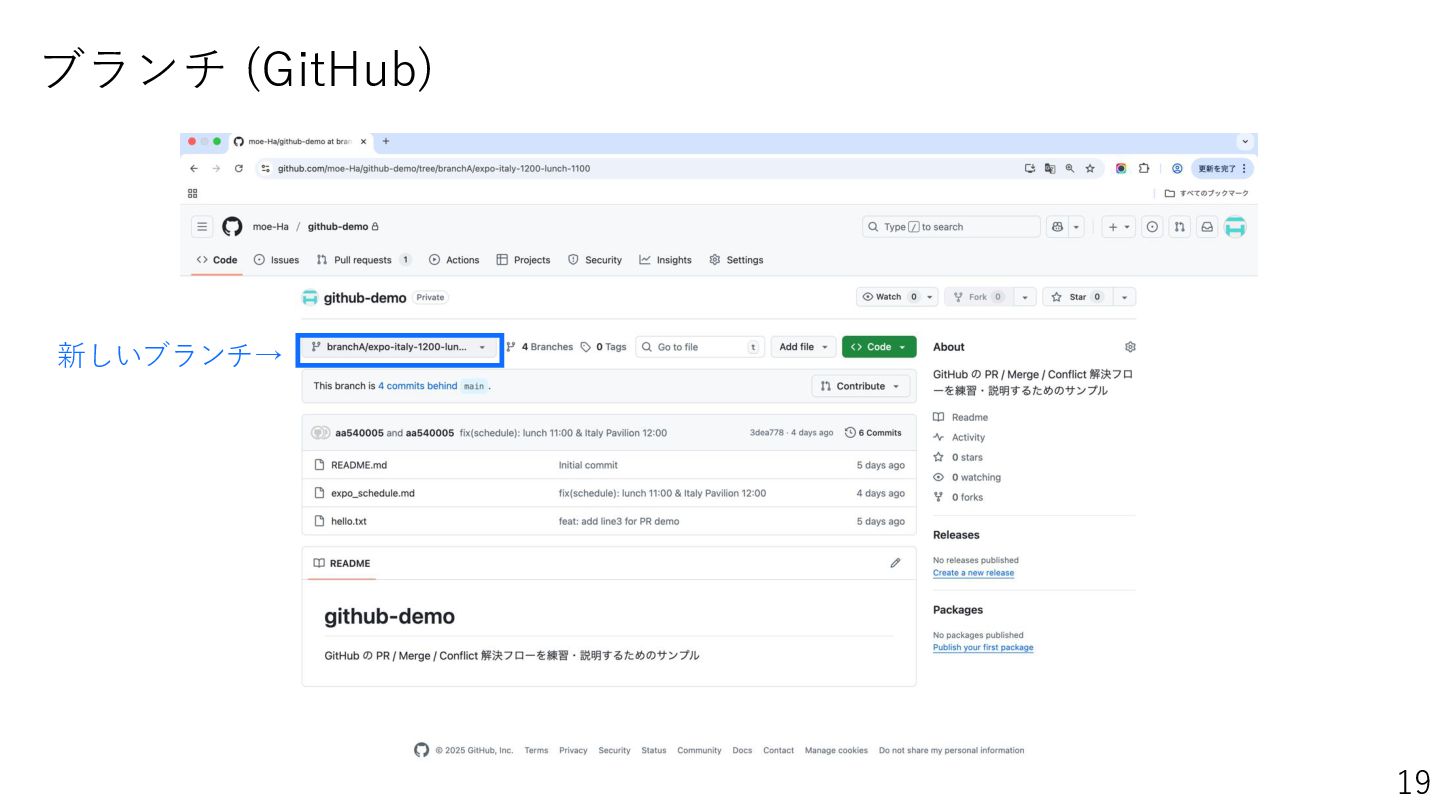Switch to the Security tab

[595, 260]
